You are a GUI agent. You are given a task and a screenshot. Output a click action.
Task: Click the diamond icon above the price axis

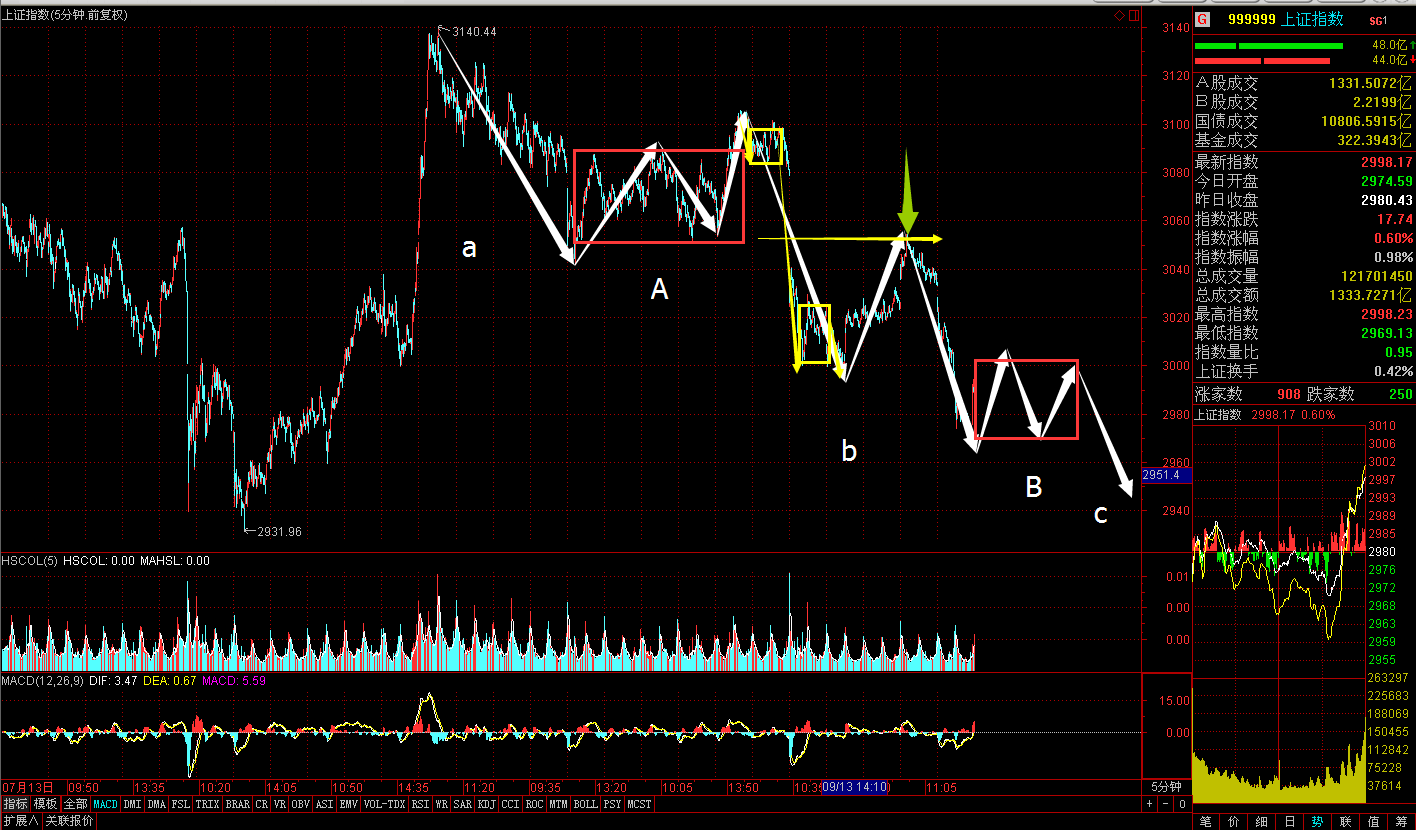pyautogui.click(x=1120, y=16)
